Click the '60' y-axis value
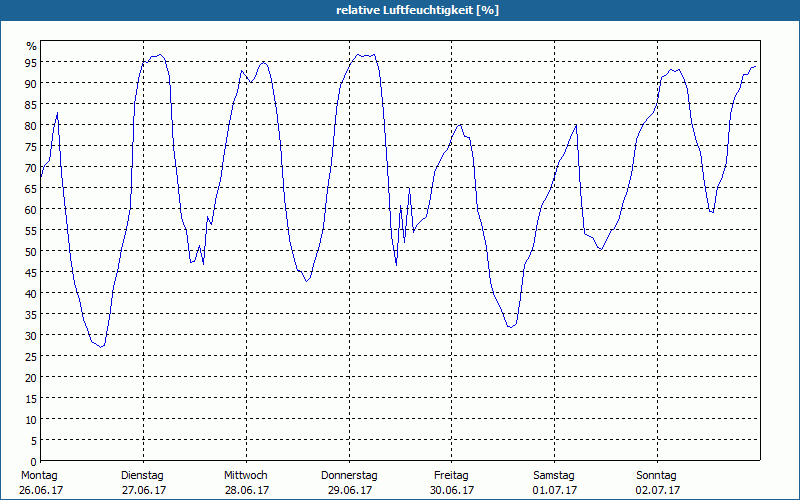 31,209
